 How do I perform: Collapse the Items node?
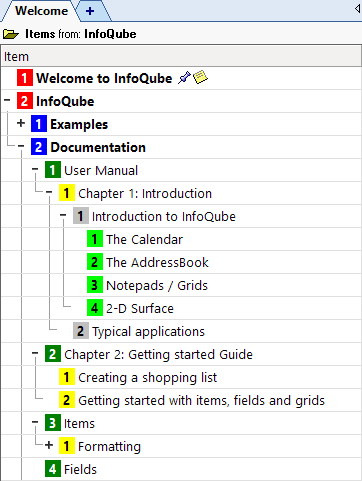pos(35,422)
